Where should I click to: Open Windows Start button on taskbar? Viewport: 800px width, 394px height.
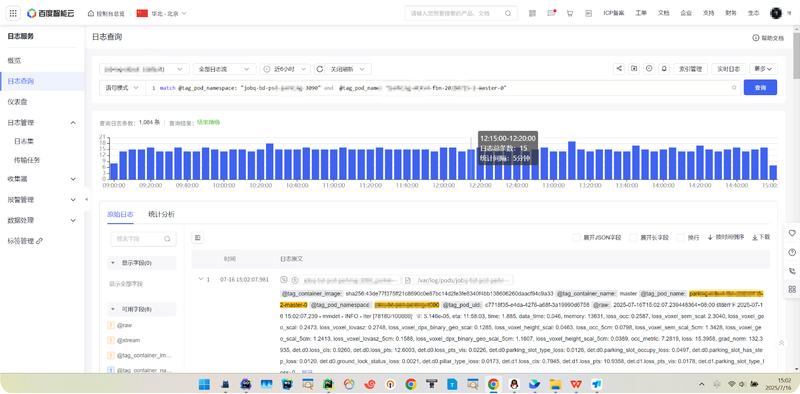(x=204, y=384)
